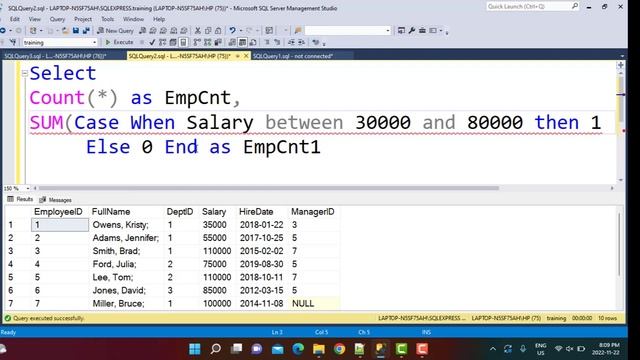Select the HireDate cell 2019-08-30
The image size is (640, 360).
coord(261,264)
